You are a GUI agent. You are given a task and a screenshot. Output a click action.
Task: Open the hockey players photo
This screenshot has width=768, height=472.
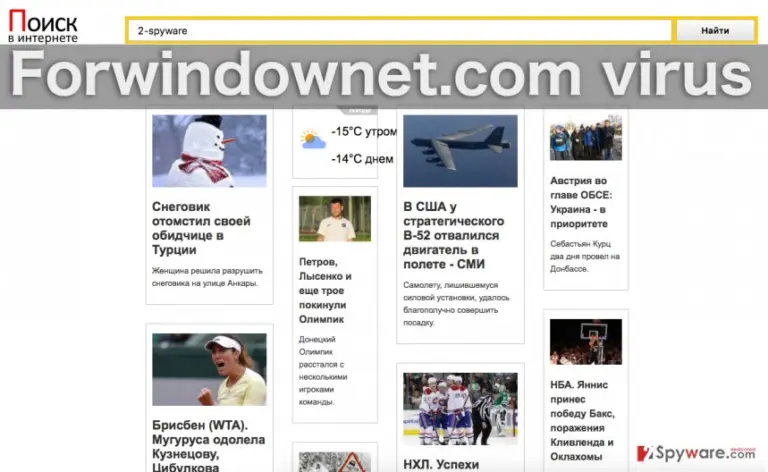point(460,409)
